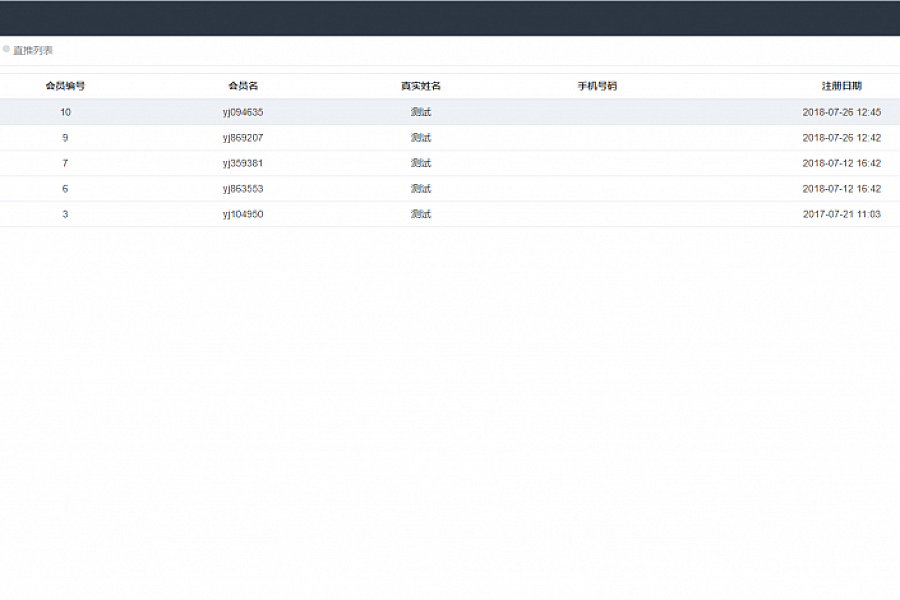Select member number 9 cell
Viewport: 900px width, 600px height.
coord(65,138)
